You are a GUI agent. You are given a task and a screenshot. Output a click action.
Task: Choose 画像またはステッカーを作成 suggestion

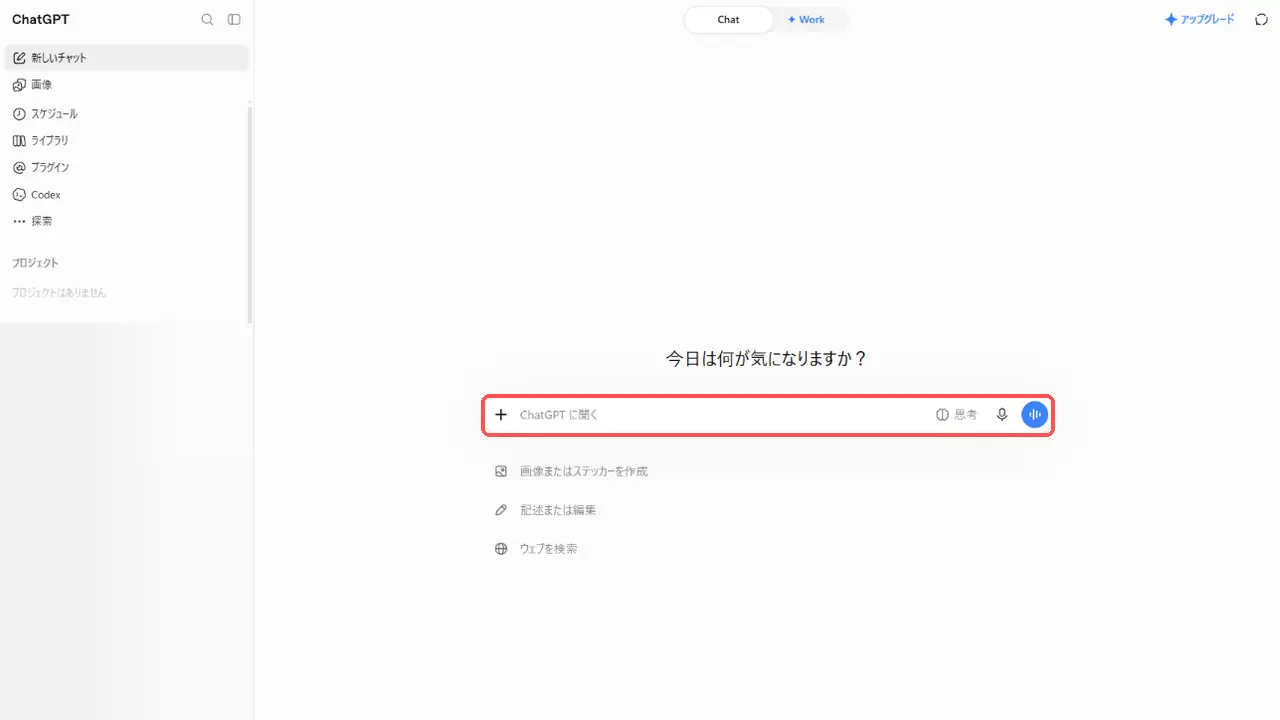point(571,471)
